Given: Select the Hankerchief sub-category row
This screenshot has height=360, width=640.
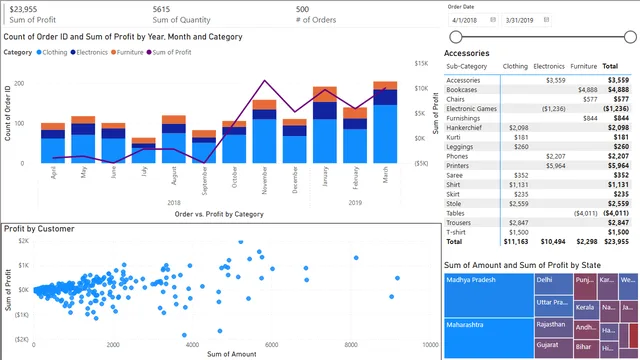Looking at the screenshot, I should click(x=538, y=128).
